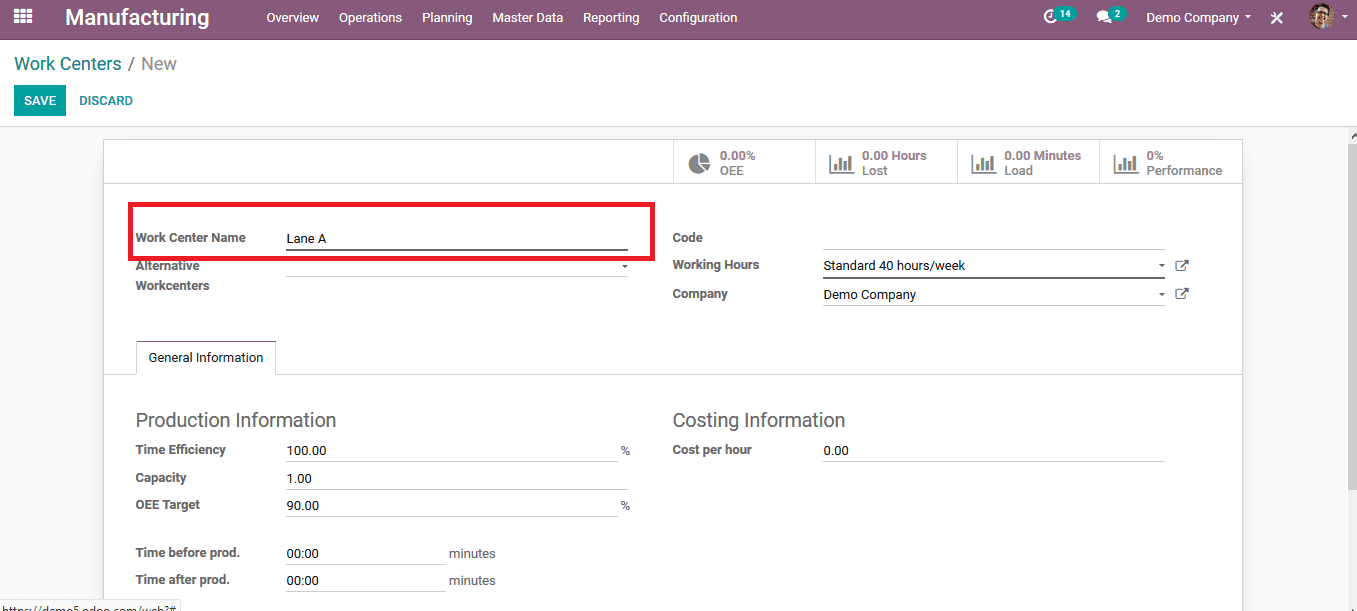Click the Production Information heading

point(236,420)
